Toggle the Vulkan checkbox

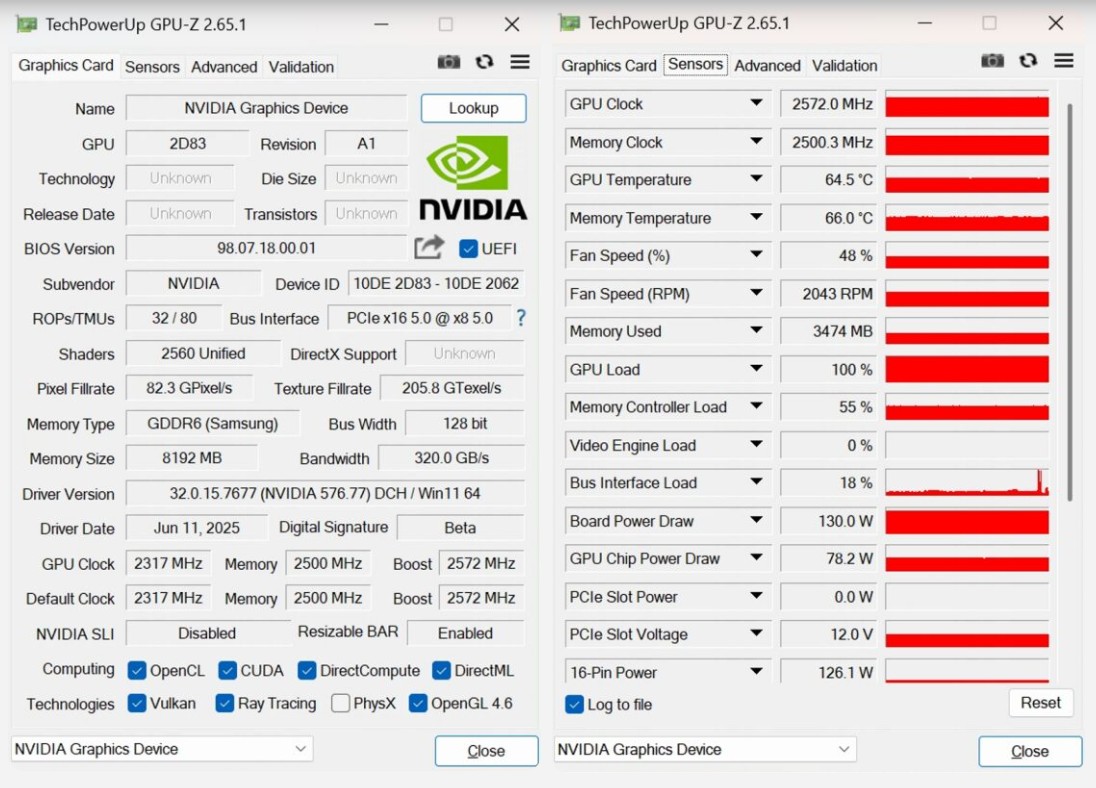click(x=137, y=703)
